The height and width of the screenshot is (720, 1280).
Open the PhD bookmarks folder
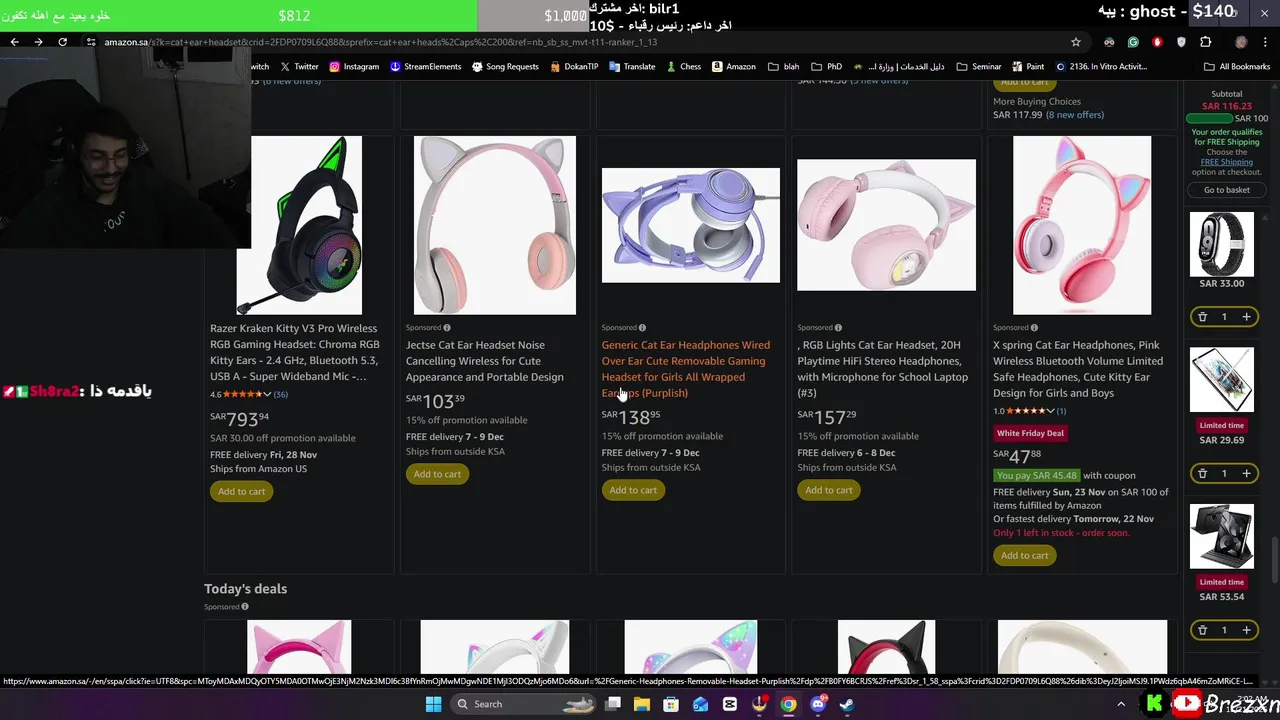[826, 67]
